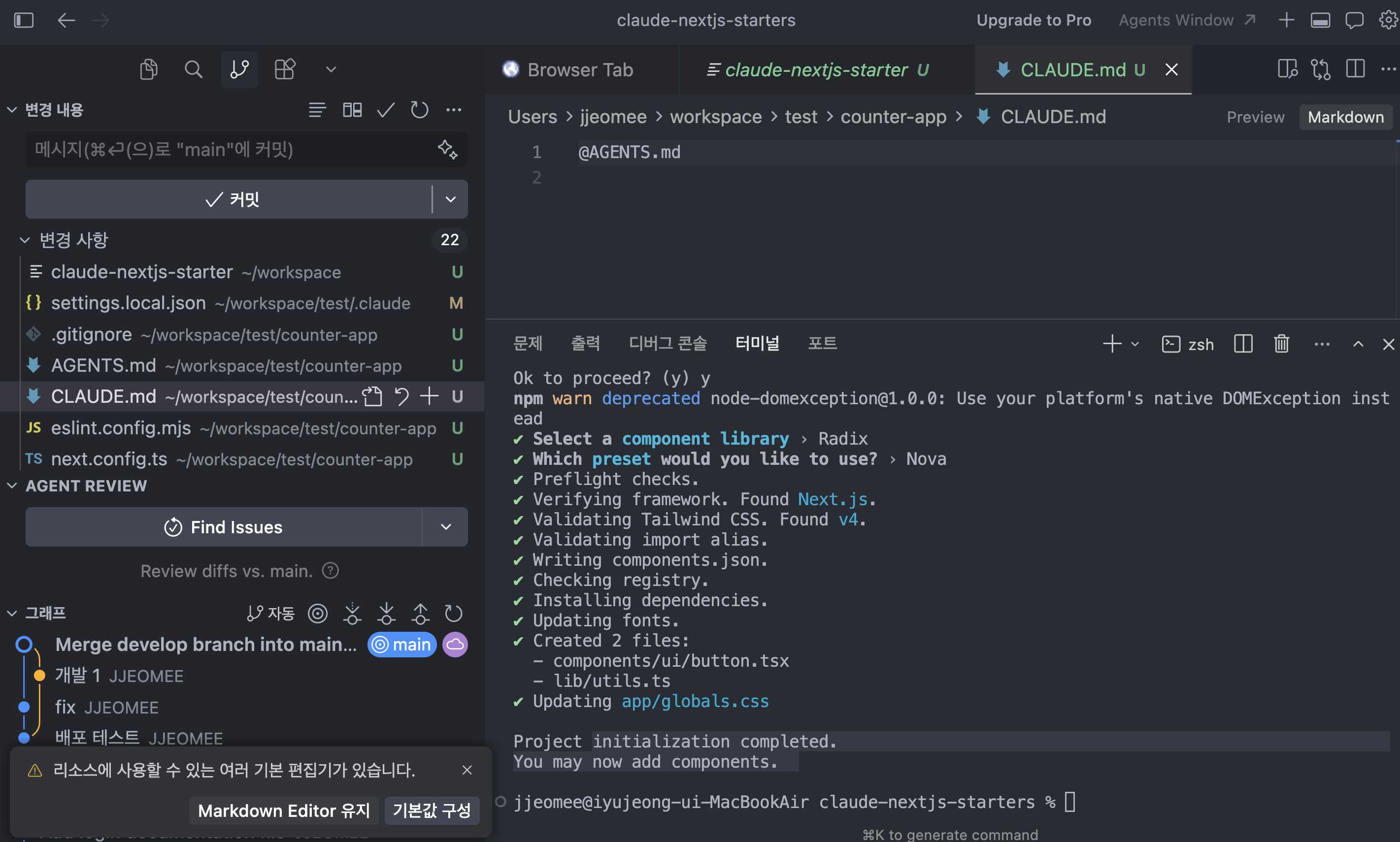Open the changes side-by-side diff icon
The image size is (1400, 842).
click(x=352, y=109)
